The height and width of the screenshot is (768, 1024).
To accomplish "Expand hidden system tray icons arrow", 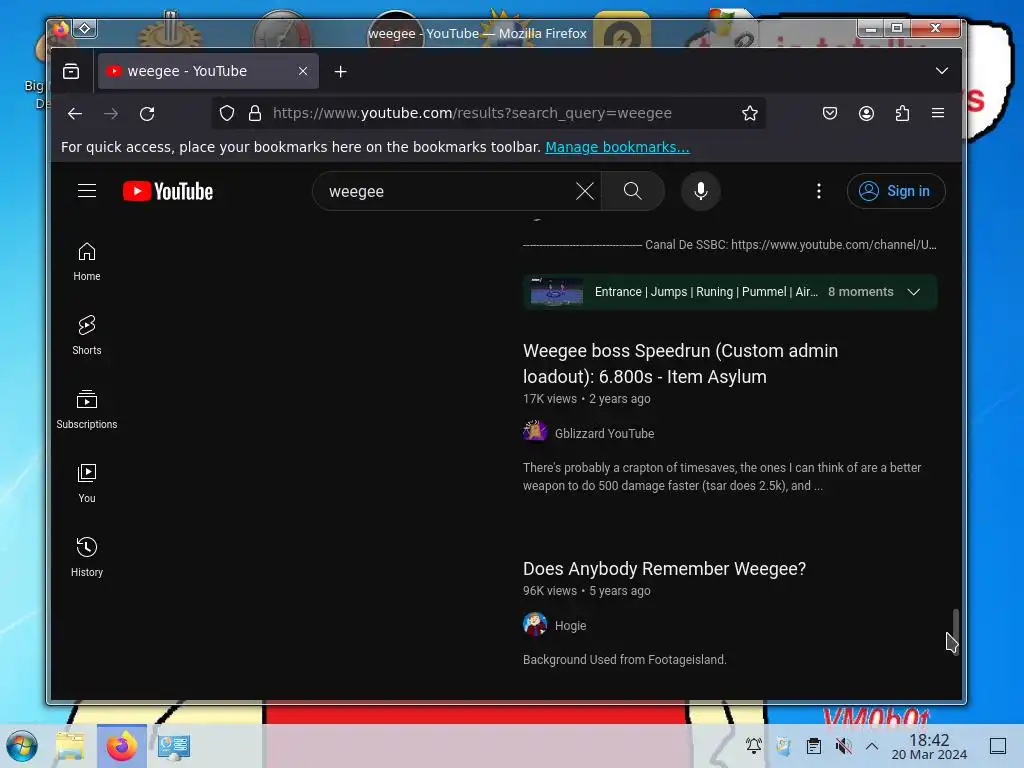I will tap(872, 746).
